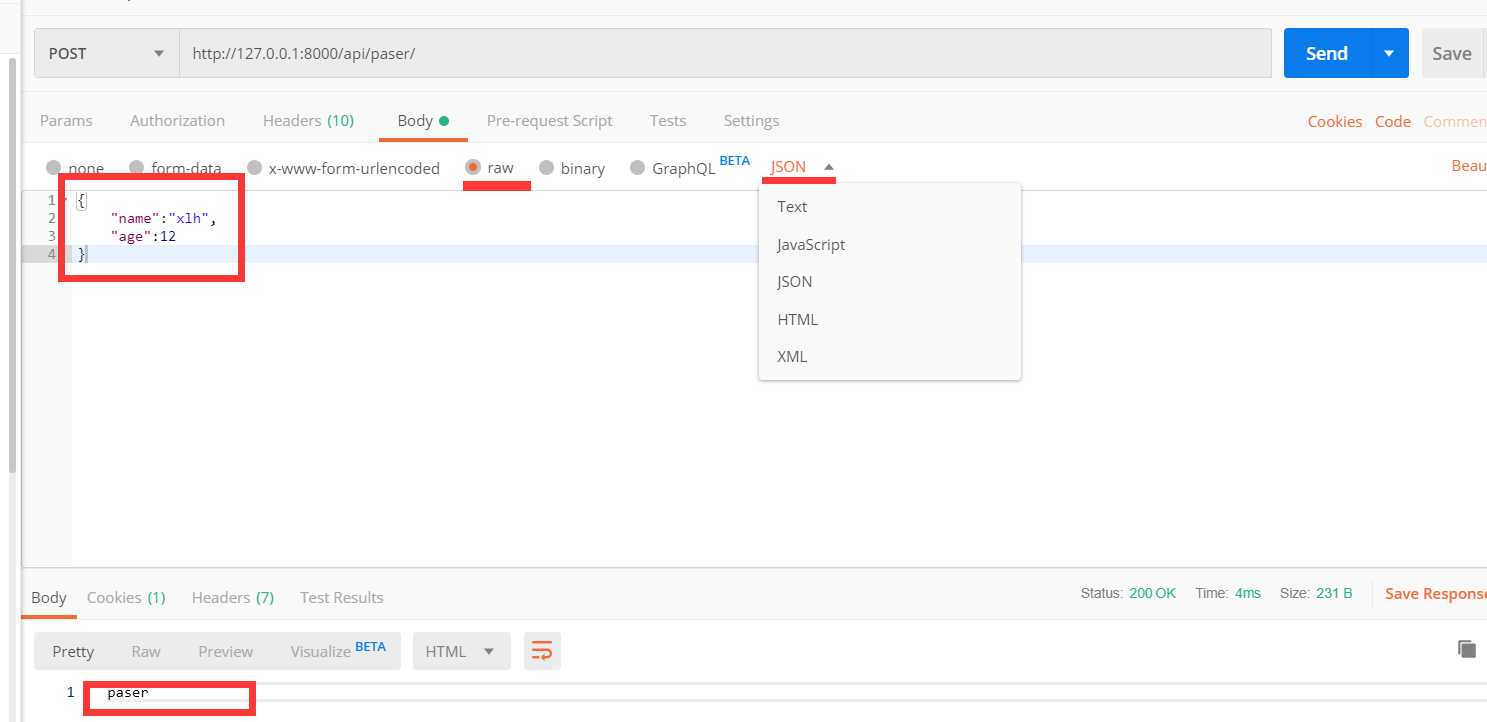
Task: Select the Preview response view
Action: (x=225, y=651)
